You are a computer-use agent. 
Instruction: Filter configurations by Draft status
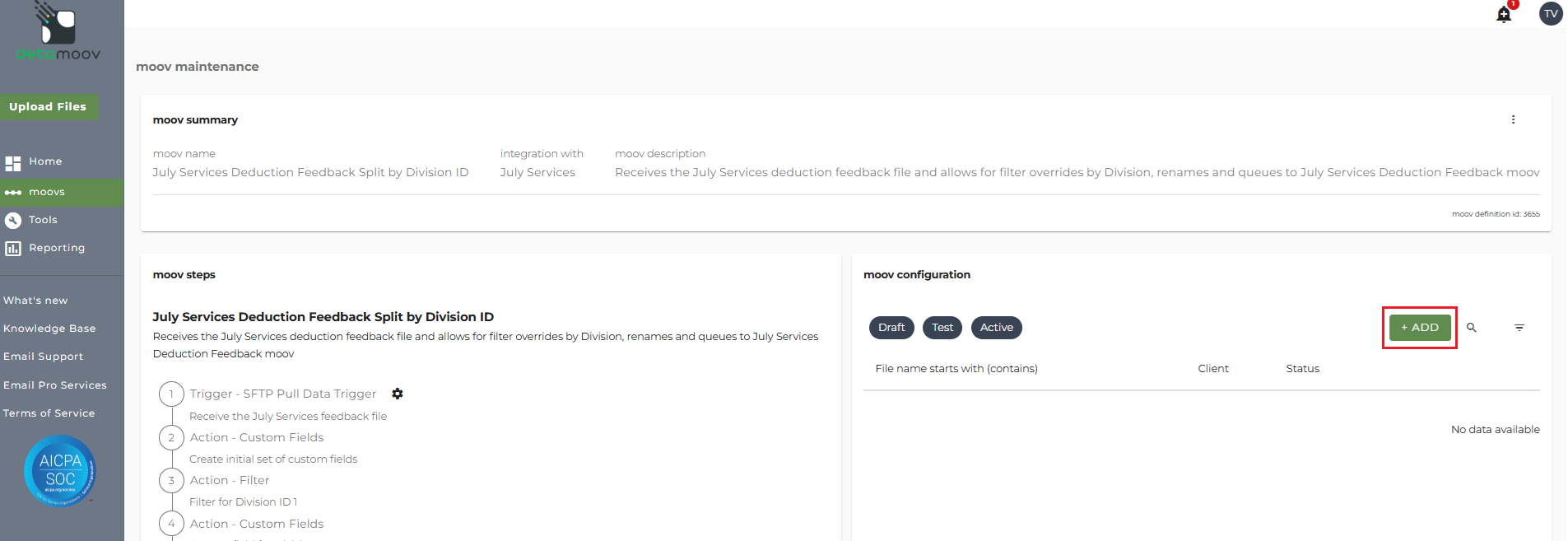[891, 328]
